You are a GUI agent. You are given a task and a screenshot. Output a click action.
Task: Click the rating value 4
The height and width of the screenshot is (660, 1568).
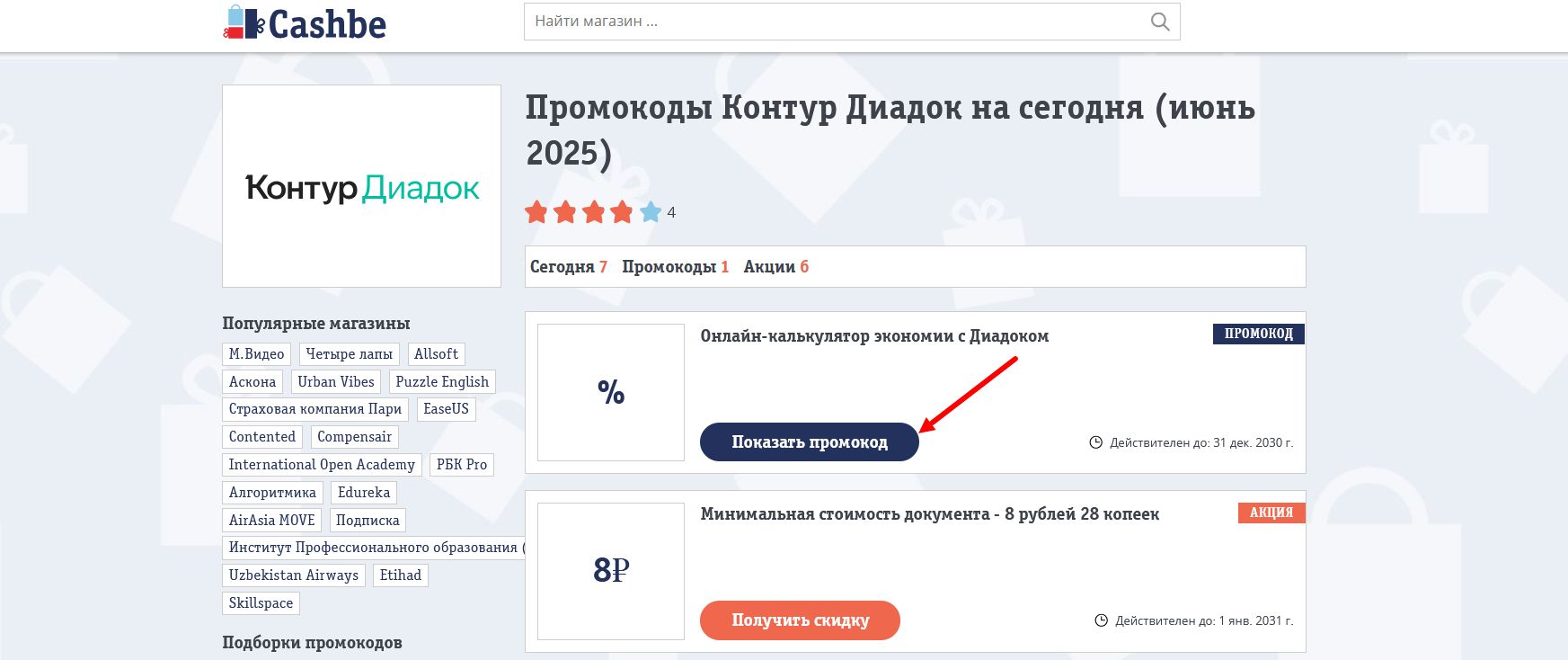[671, 213]
